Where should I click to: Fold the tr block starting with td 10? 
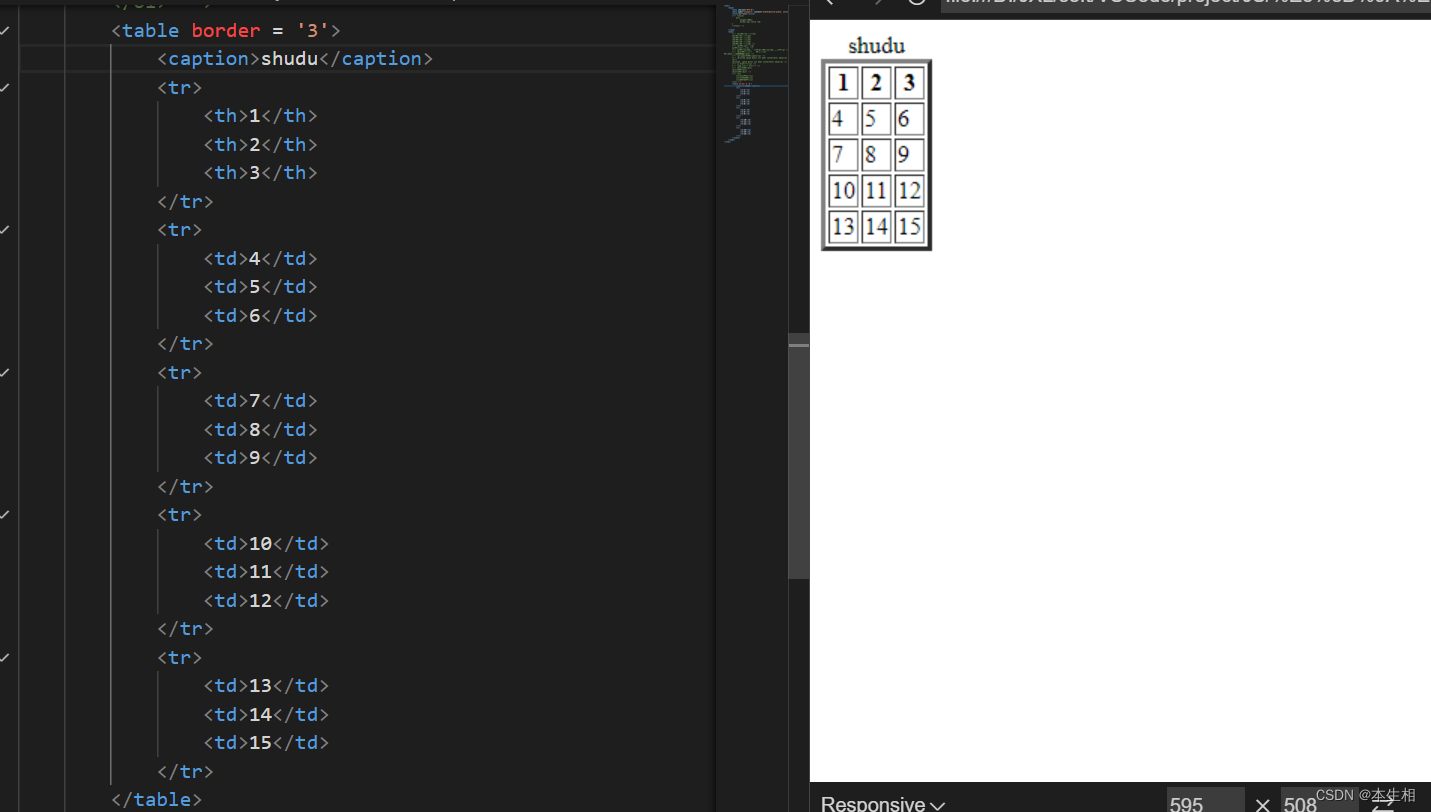5,515
